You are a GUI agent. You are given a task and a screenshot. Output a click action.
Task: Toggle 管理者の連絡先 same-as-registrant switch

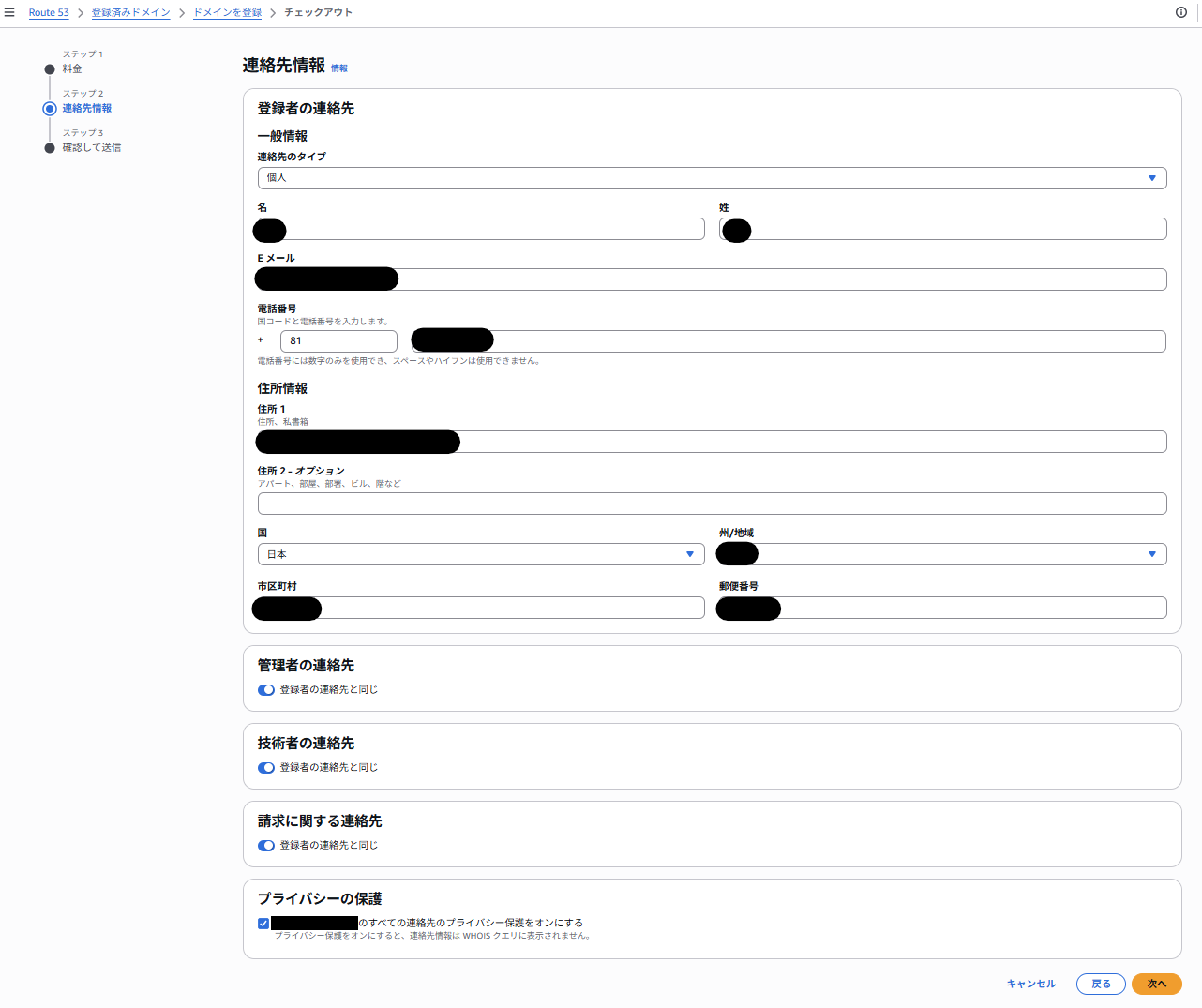pos(266,690)
